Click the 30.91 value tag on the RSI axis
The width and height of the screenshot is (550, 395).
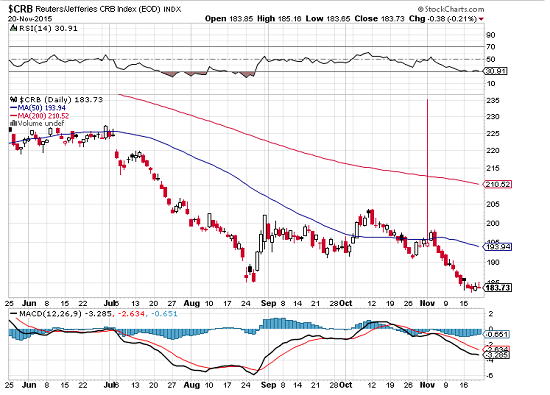tap(495, 71)
